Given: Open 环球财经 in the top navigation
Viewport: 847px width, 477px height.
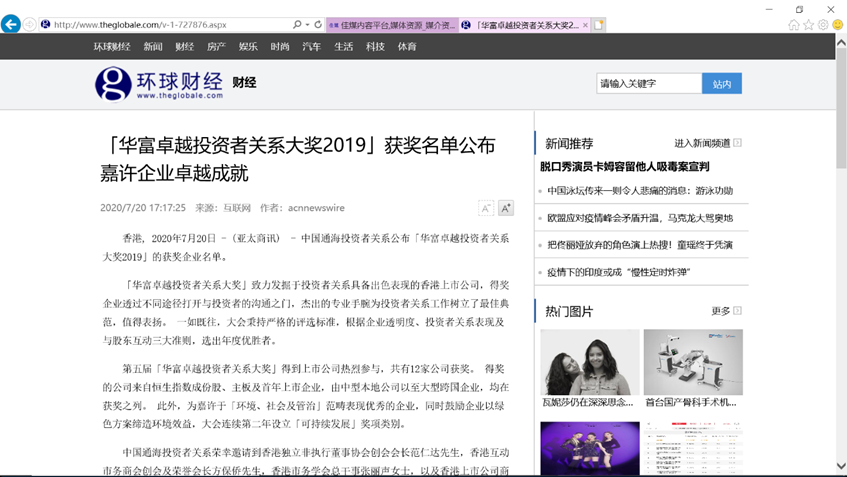Looking at the screenshot, I should coord(112,46).
